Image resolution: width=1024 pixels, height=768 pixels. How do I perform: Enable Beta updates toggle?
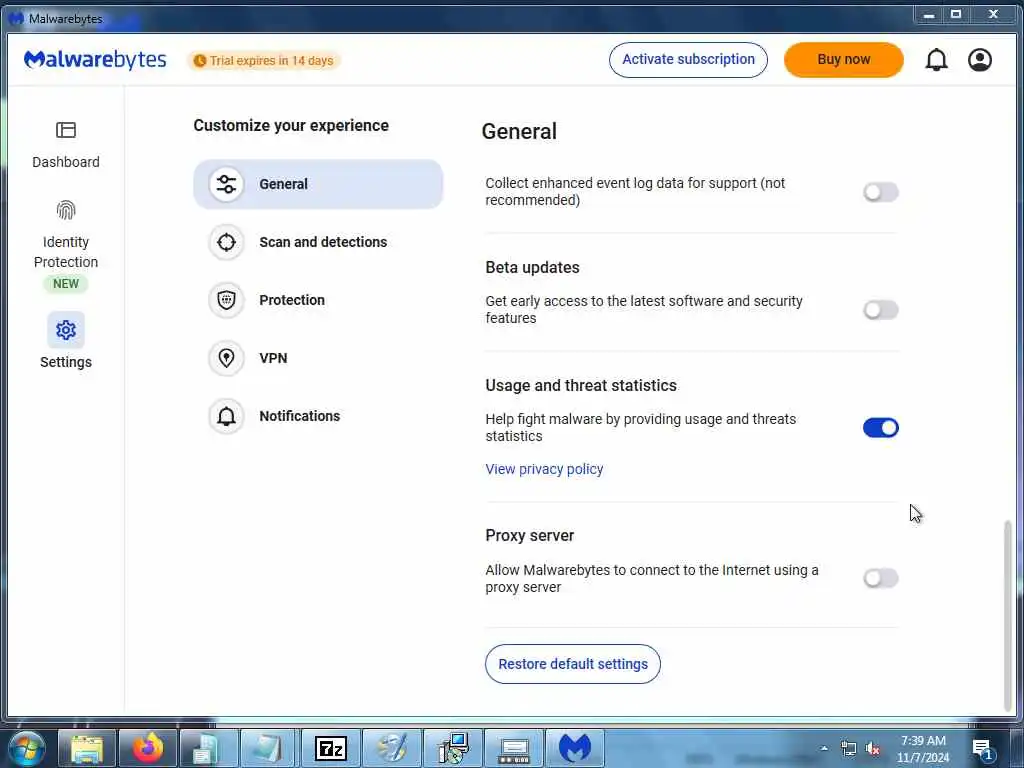(x=880, y=310)
